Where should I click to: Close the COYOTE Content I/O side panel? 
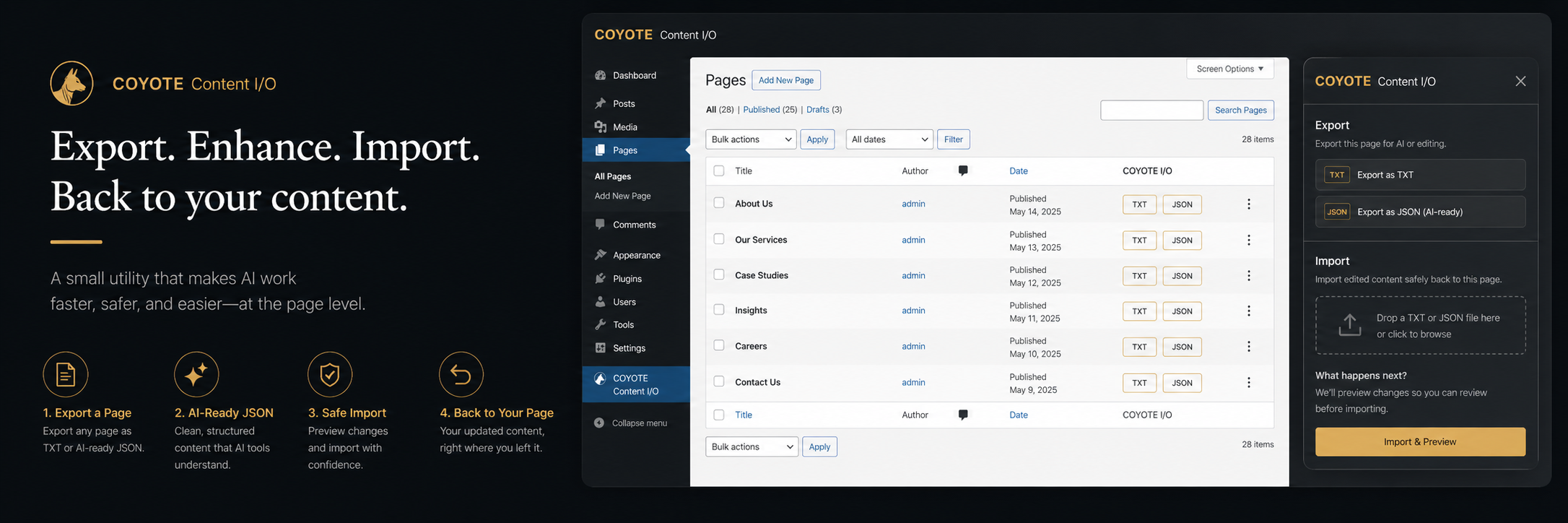pyautogui.click(x=1520, y=81)
